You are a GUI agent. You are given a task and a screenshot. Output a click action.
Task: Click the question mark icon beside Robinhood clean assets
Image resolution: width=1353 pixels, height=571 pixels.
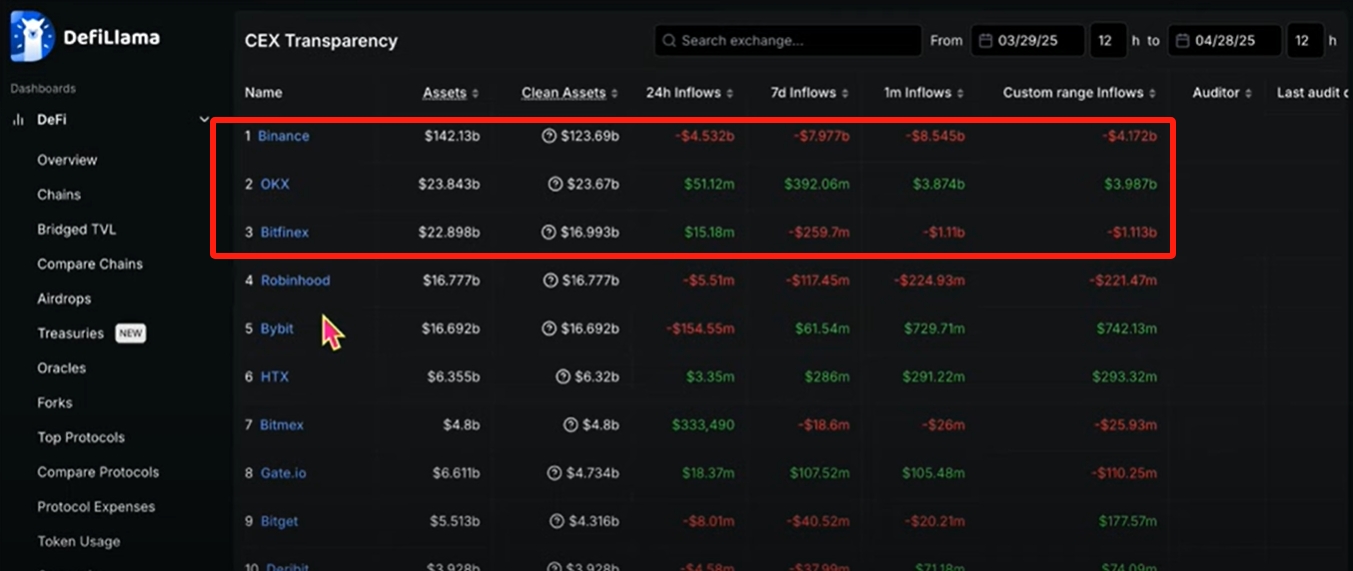coord(550,281)
